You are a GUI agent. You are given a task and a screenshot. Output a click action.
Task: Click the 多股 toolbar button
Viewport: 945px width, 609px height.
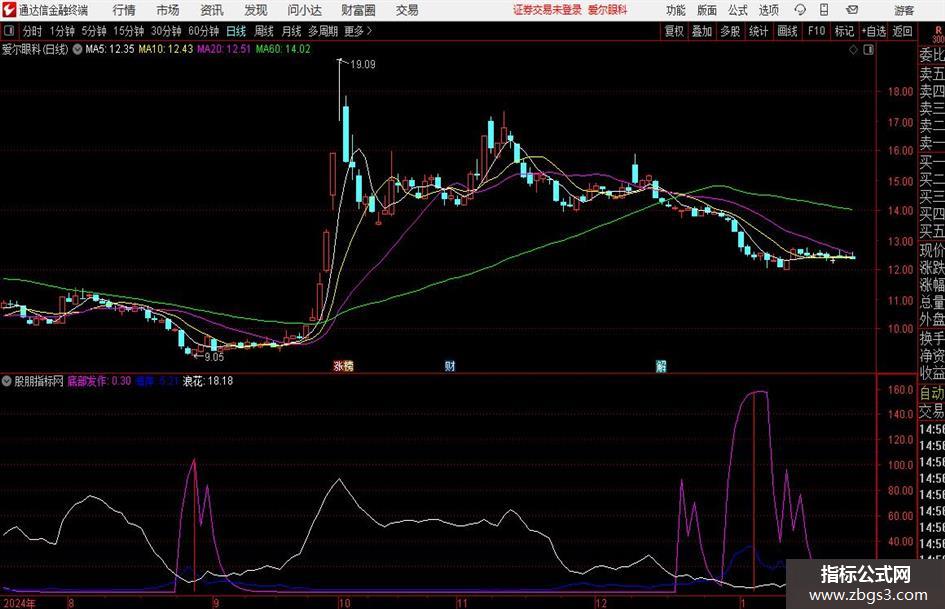(730, 31)
